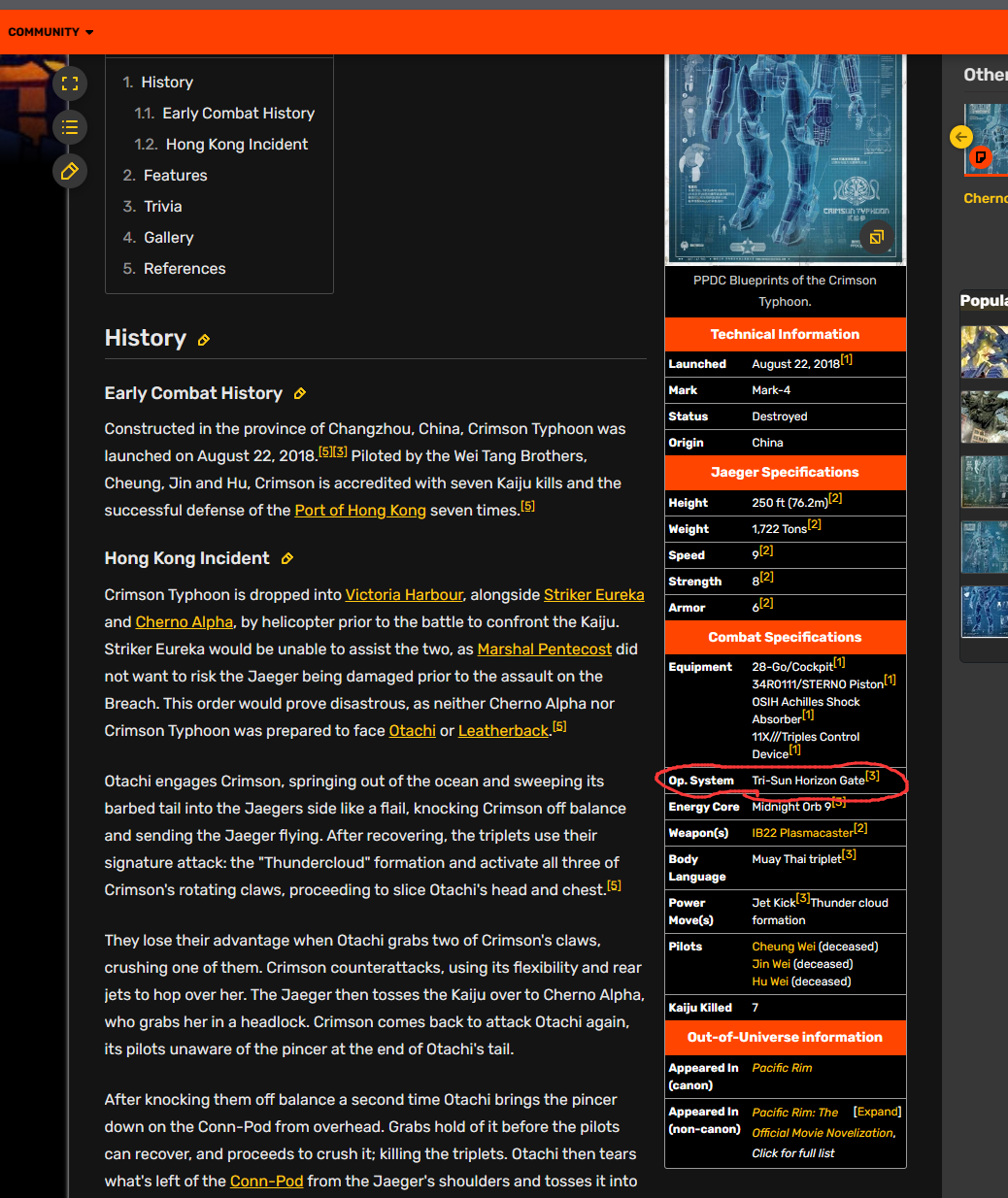Click reference [1] next to Launched date

(x=847, y=359)
